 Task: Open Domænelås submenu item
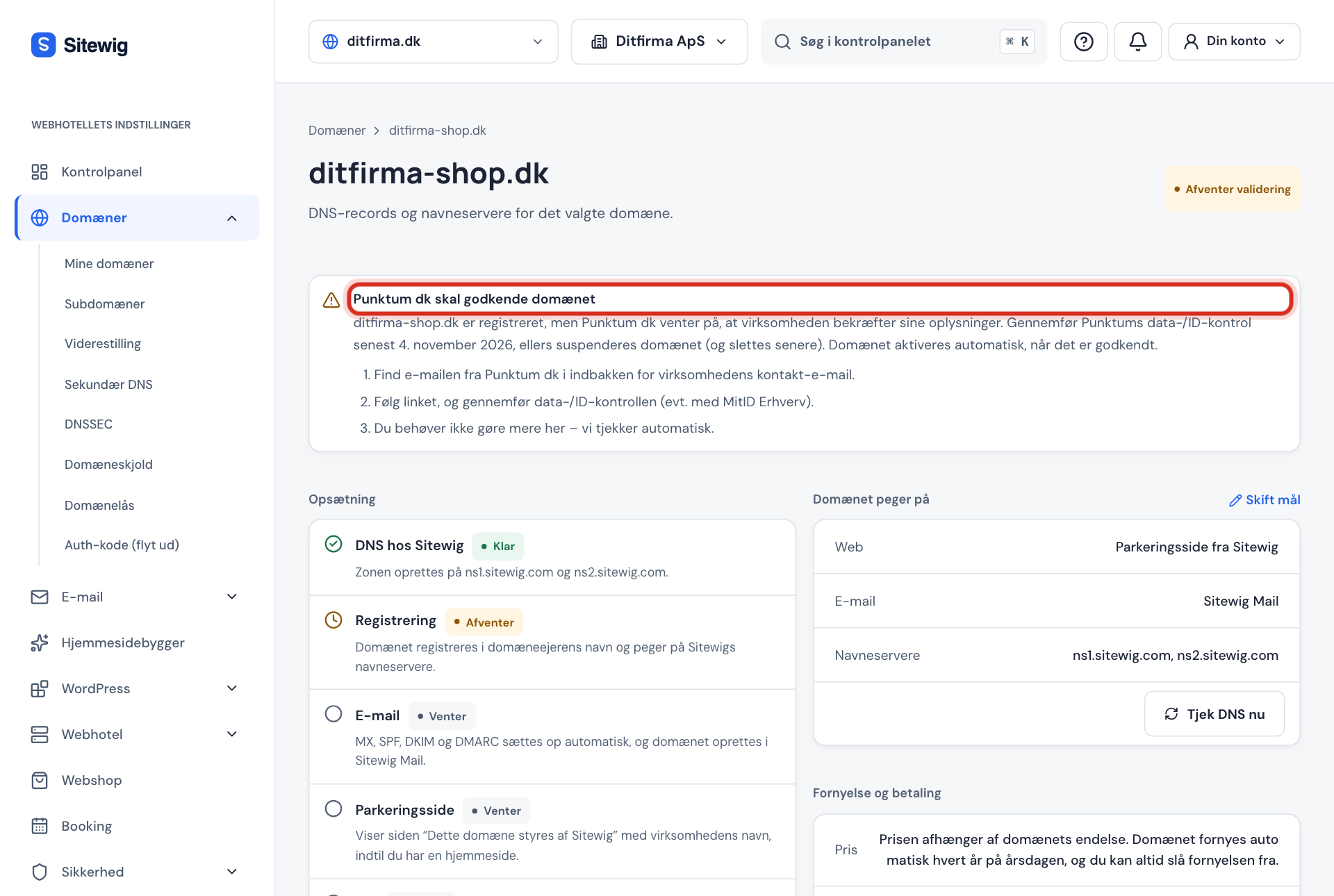99,506
